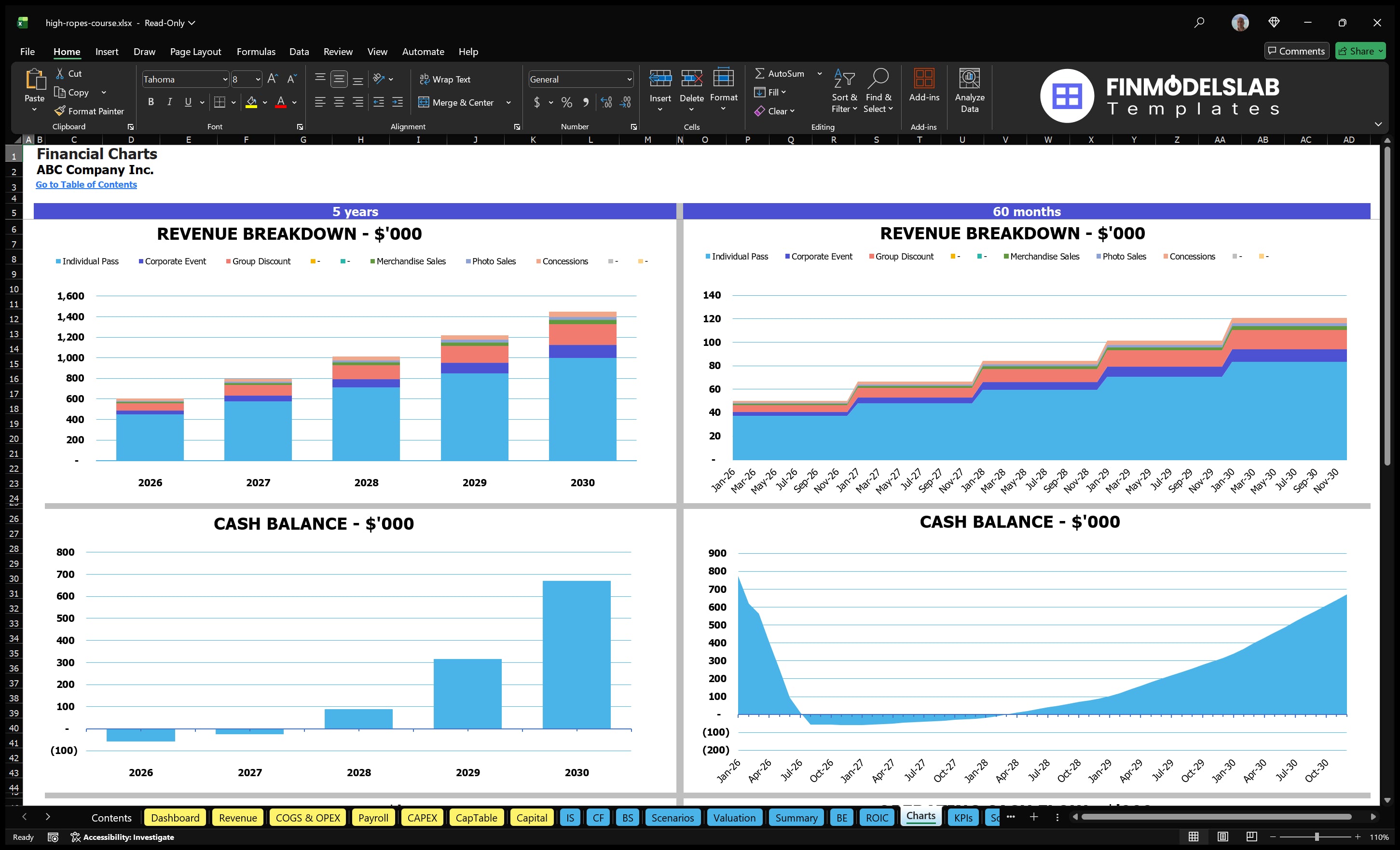Open the Number Format dropdown
Image resolution: width=1400 pixels, height=850 pixels.
(x=629, y=79)
